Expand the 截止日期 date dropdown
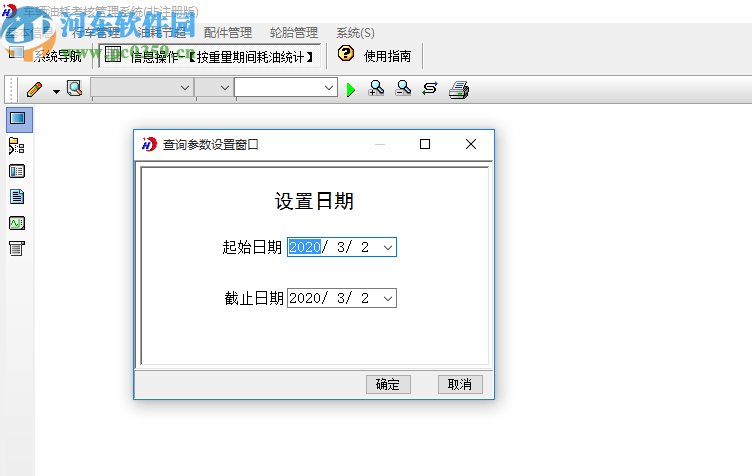Viewport: 752px width, 476px height. [x=388, y=299]
